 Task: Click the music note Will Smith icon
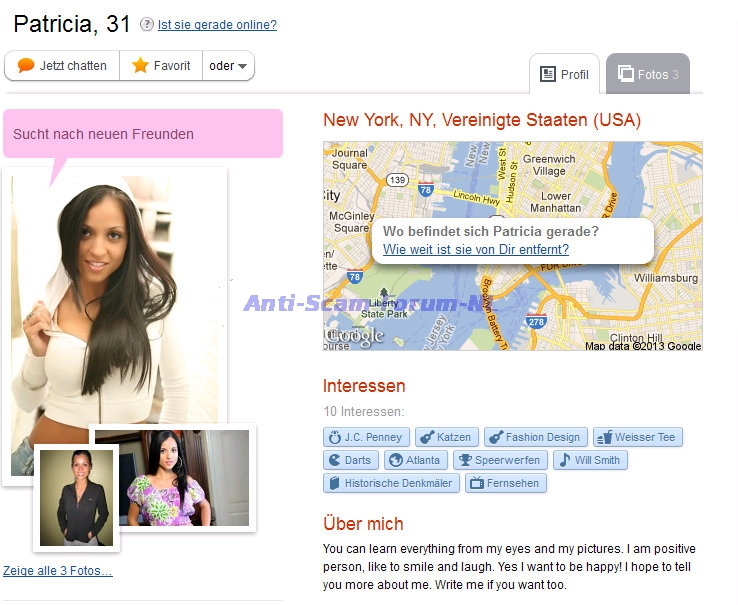565,460
